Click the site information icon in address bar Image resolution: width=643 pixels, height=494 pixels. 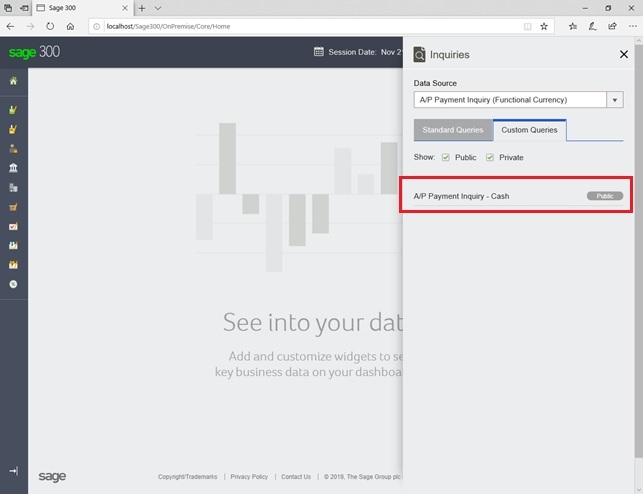[96, 26]
